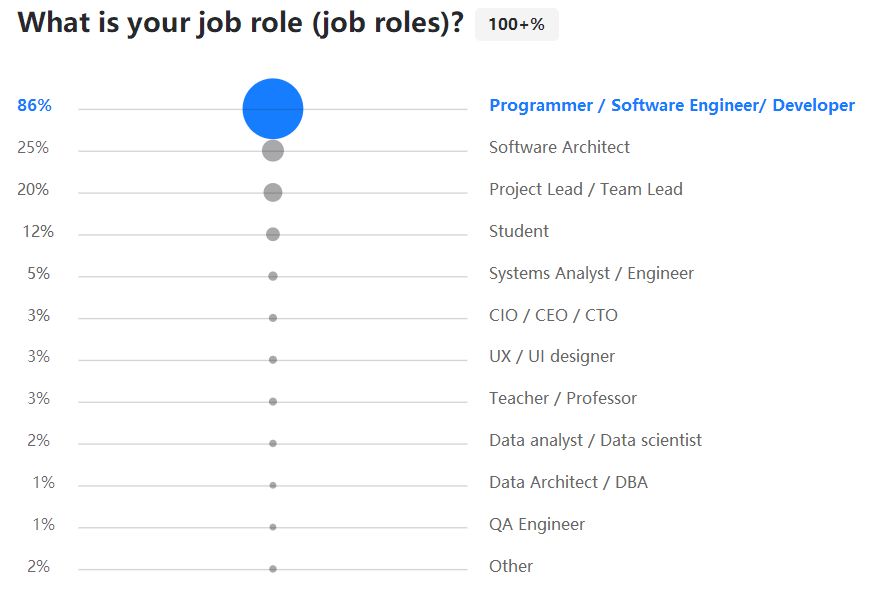Click the QA Engineer data point dot
883x595 pixels.
273,527
